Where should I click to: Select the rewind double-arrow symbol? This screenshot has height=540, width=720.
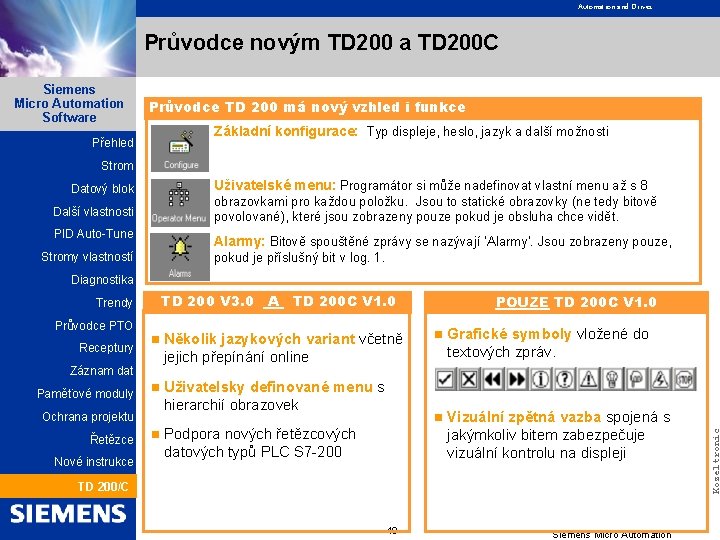click(493, 379)
